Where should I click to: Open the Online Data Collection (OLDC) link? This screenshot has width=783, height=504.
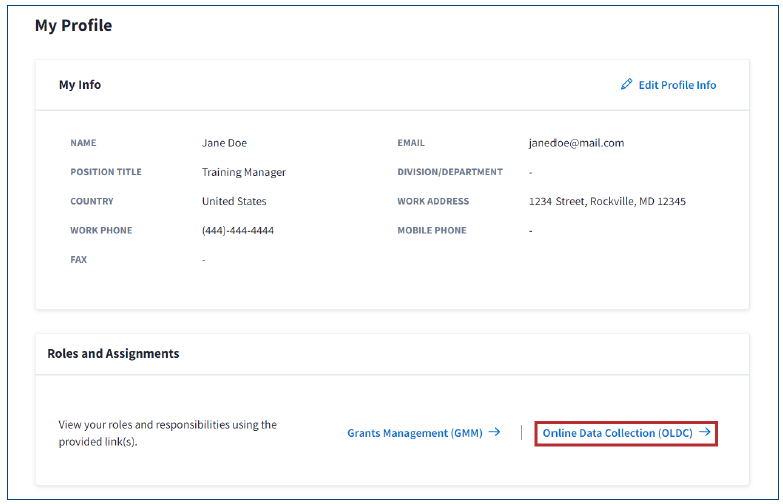pyautogui.click(x=618, y=433)
